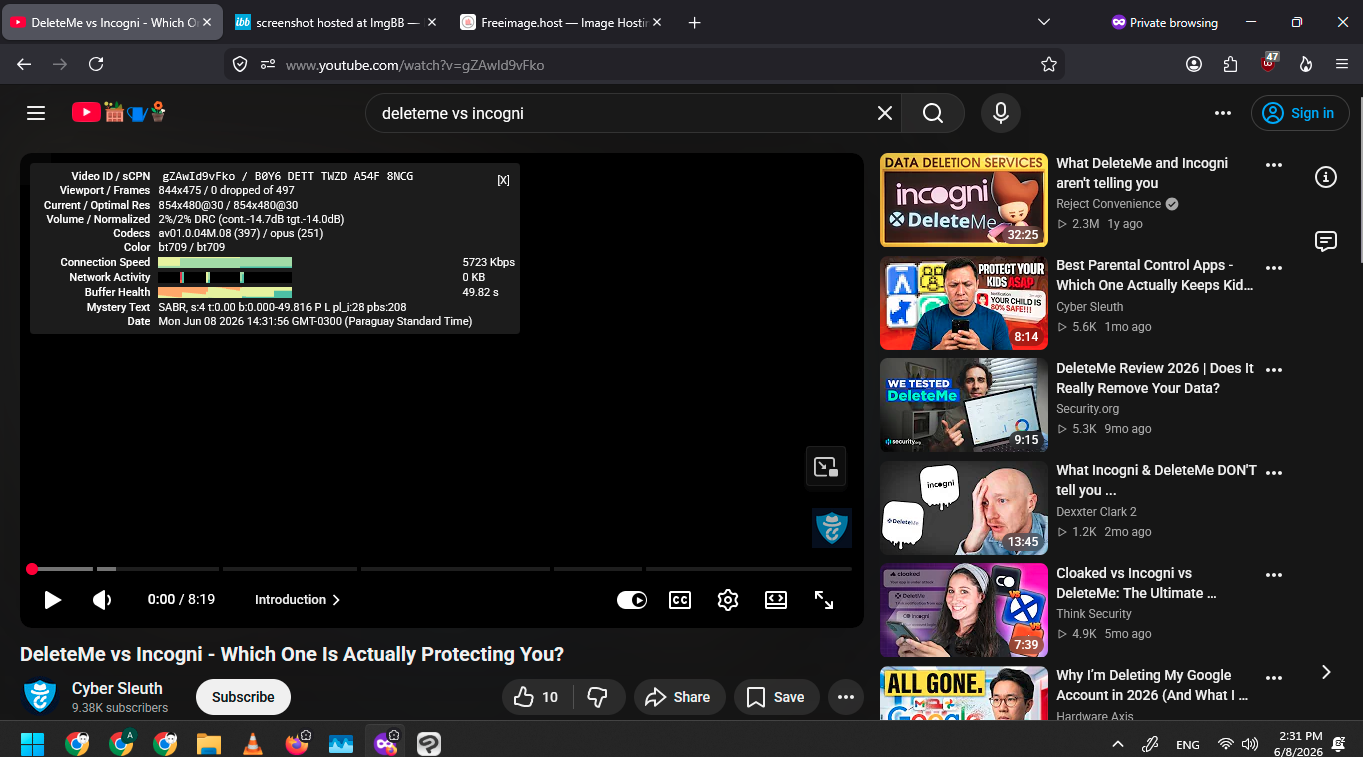
Task: Open the comments side panel icon
Action: coord(1326,241)
